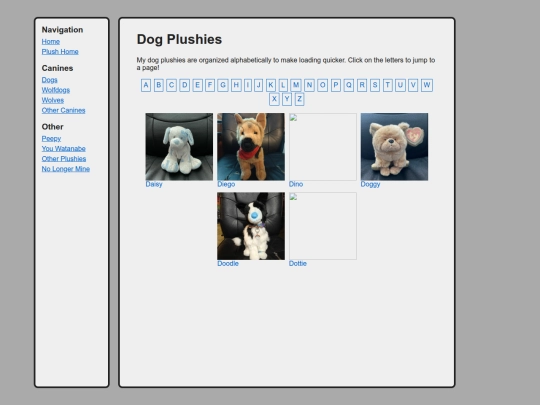Open the letter L page
The width and height of the screenshot is (540, 405).
coord(283,85)
